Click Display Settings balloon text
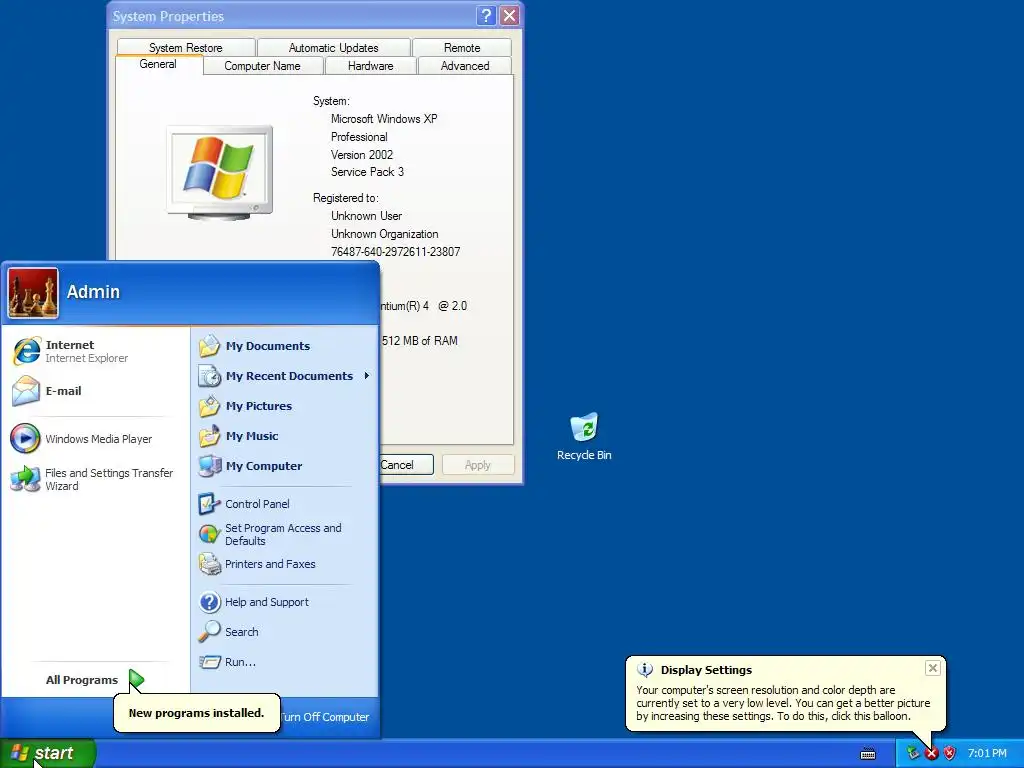The width and height of the screenshot is (1024, 768). (783, 703)
